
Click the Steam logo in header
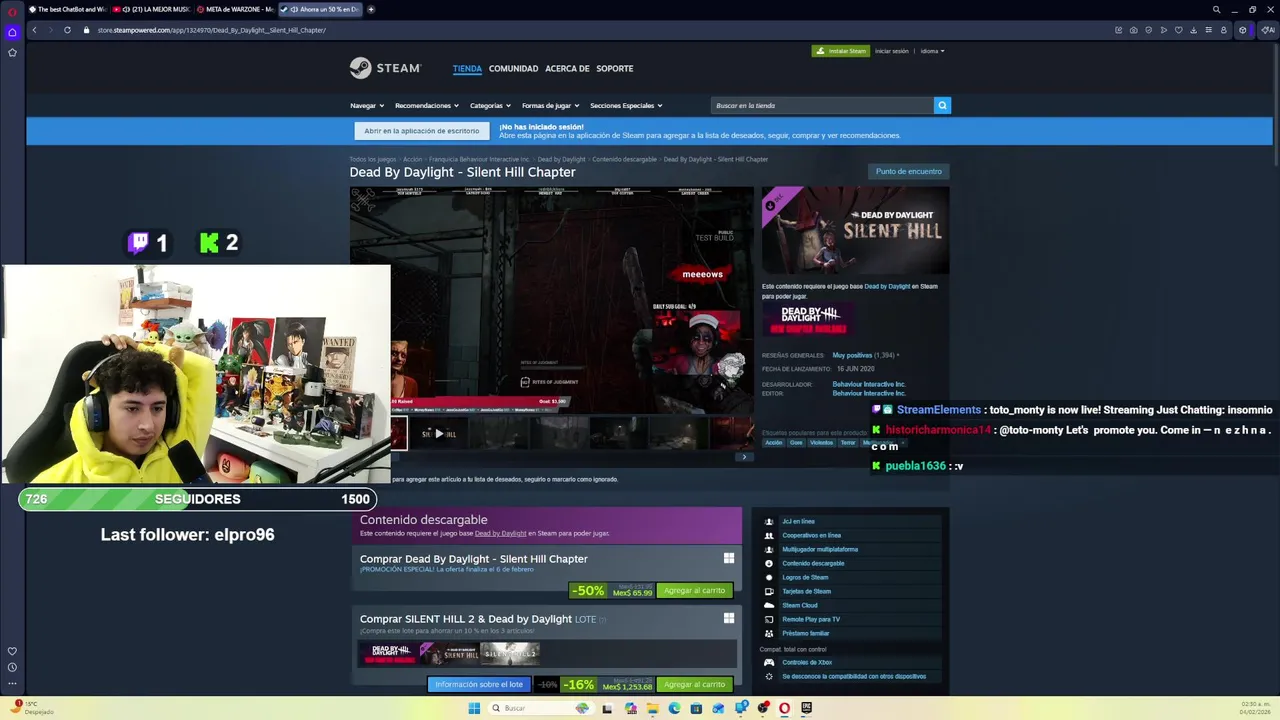point(385,68)
